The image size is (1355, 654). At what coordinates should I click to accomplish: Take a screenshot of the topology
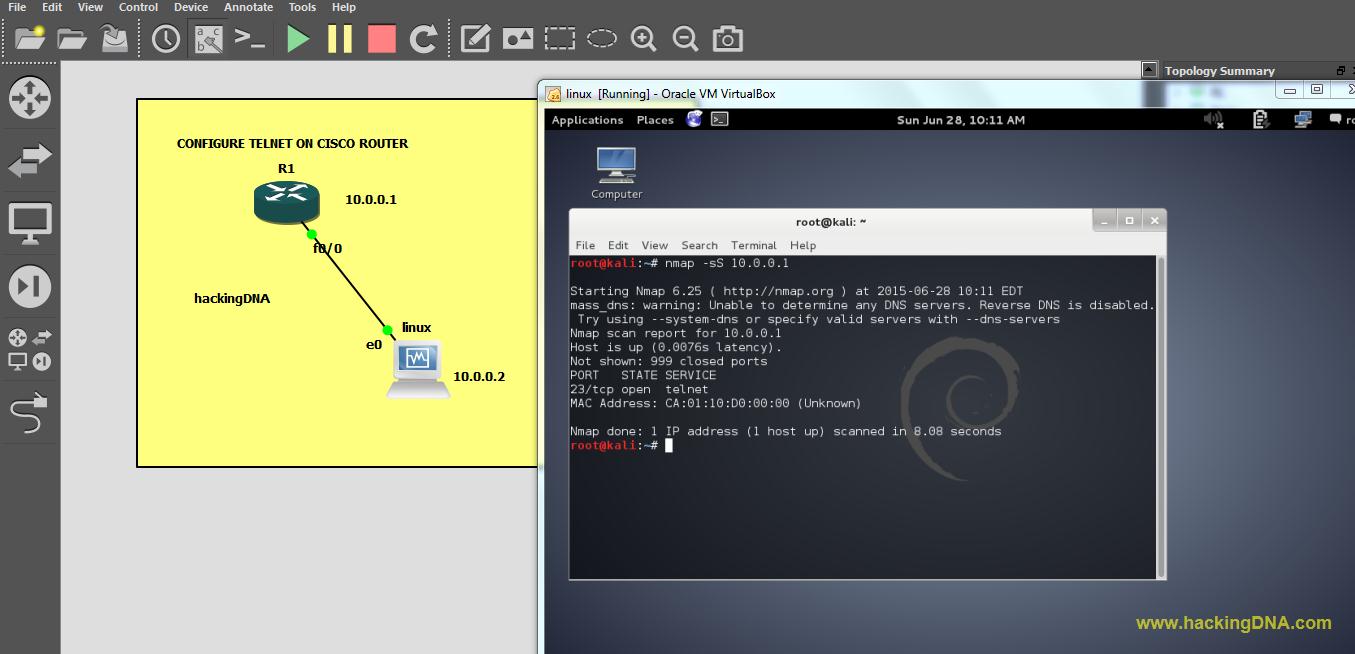pyautogui.click(x=727, y=38)
